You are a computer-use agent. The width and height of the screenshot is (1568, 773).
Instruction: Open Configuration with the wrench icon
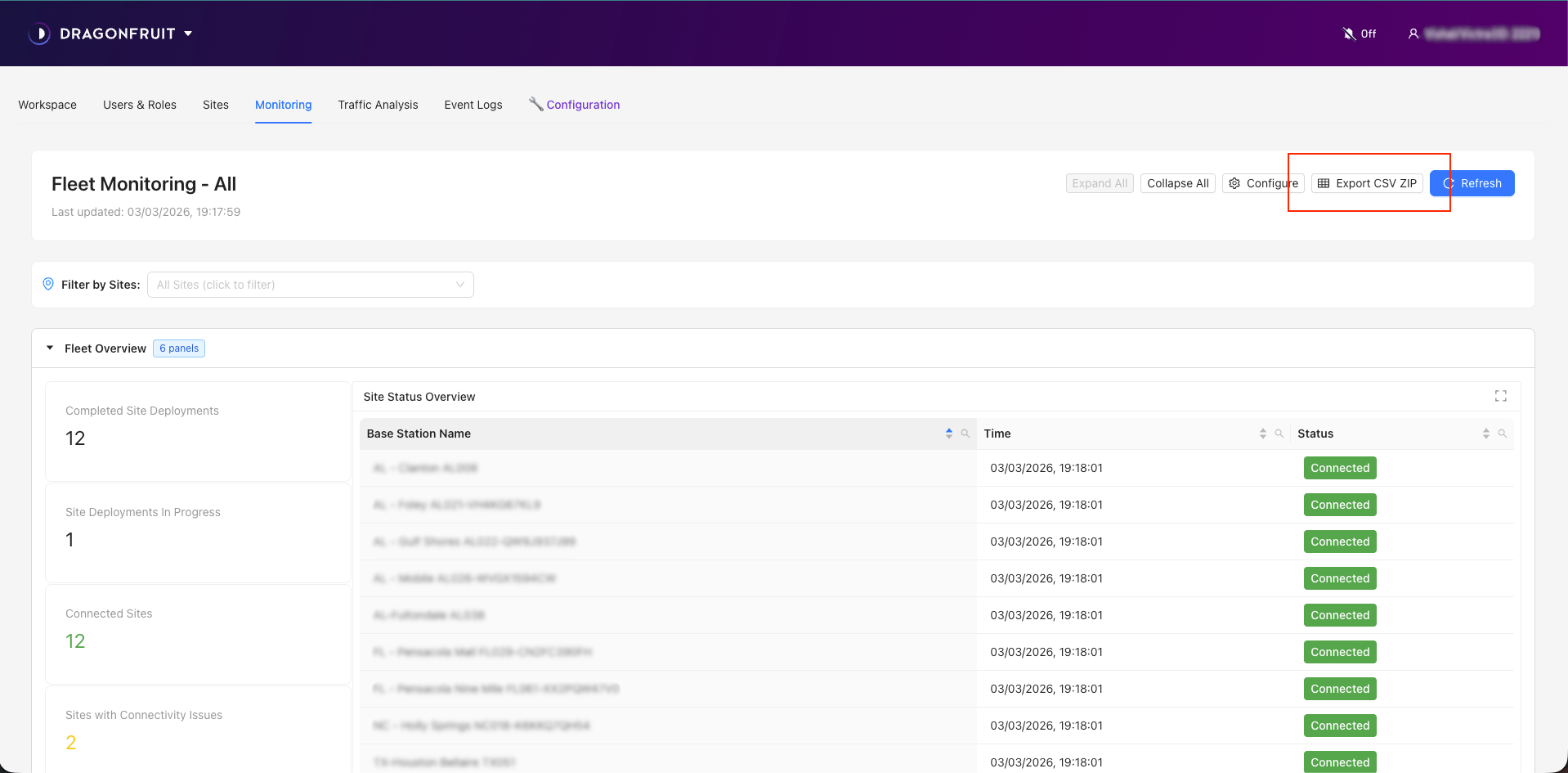[574, 105]
